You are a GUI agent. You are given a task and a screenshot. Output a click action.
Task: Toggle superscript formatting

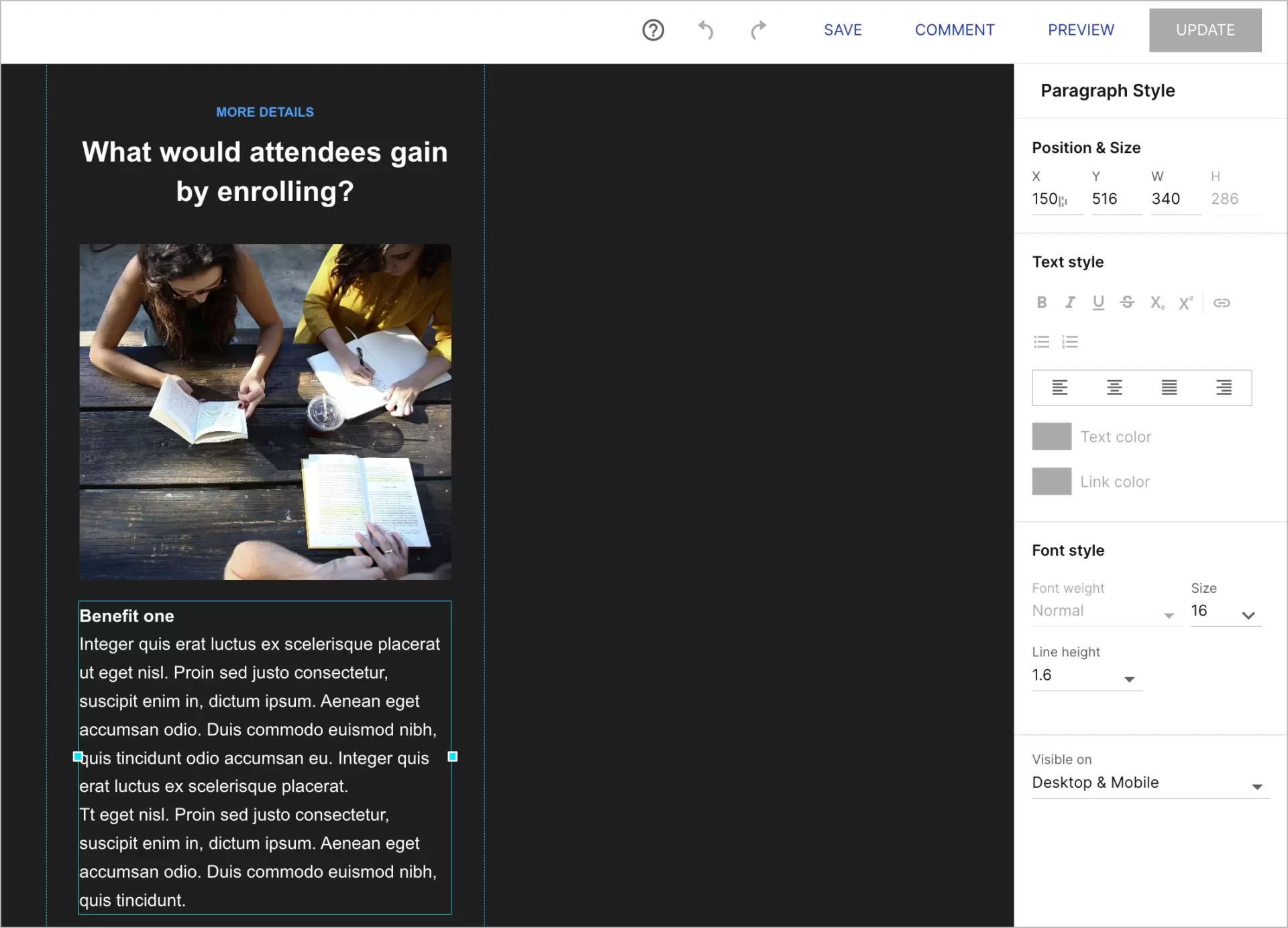(1185, 302)
